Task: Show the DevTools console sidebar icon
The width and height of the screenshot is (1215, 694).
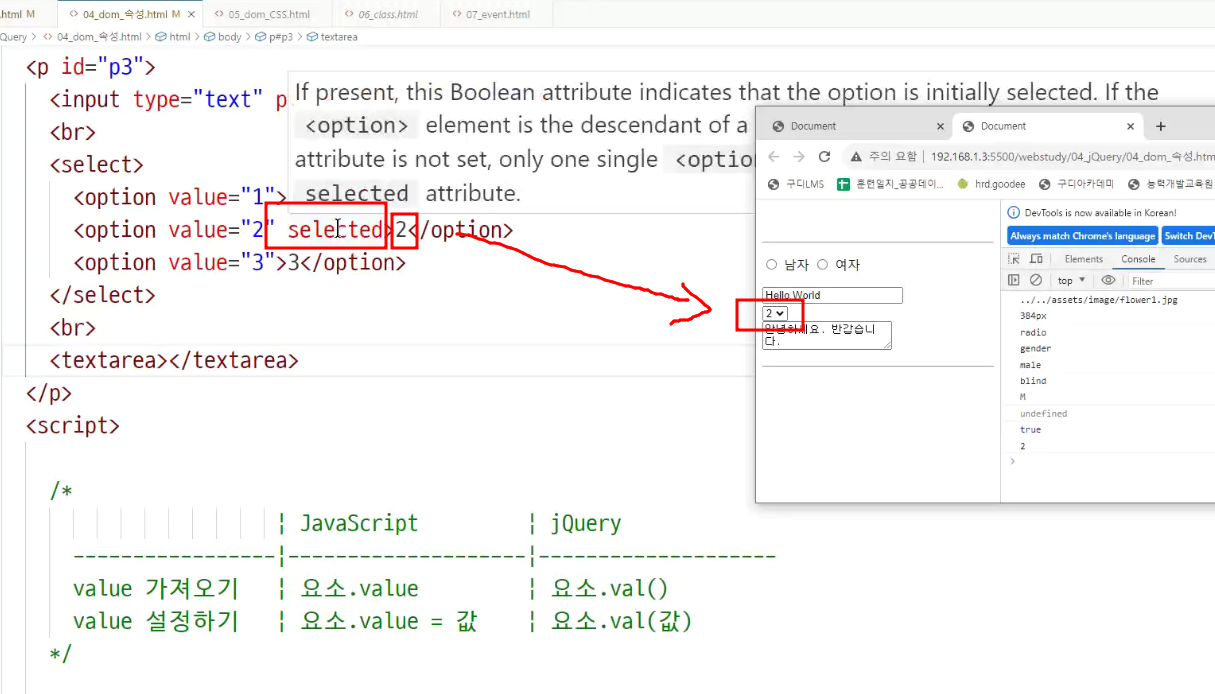Action: (1014, 281)
